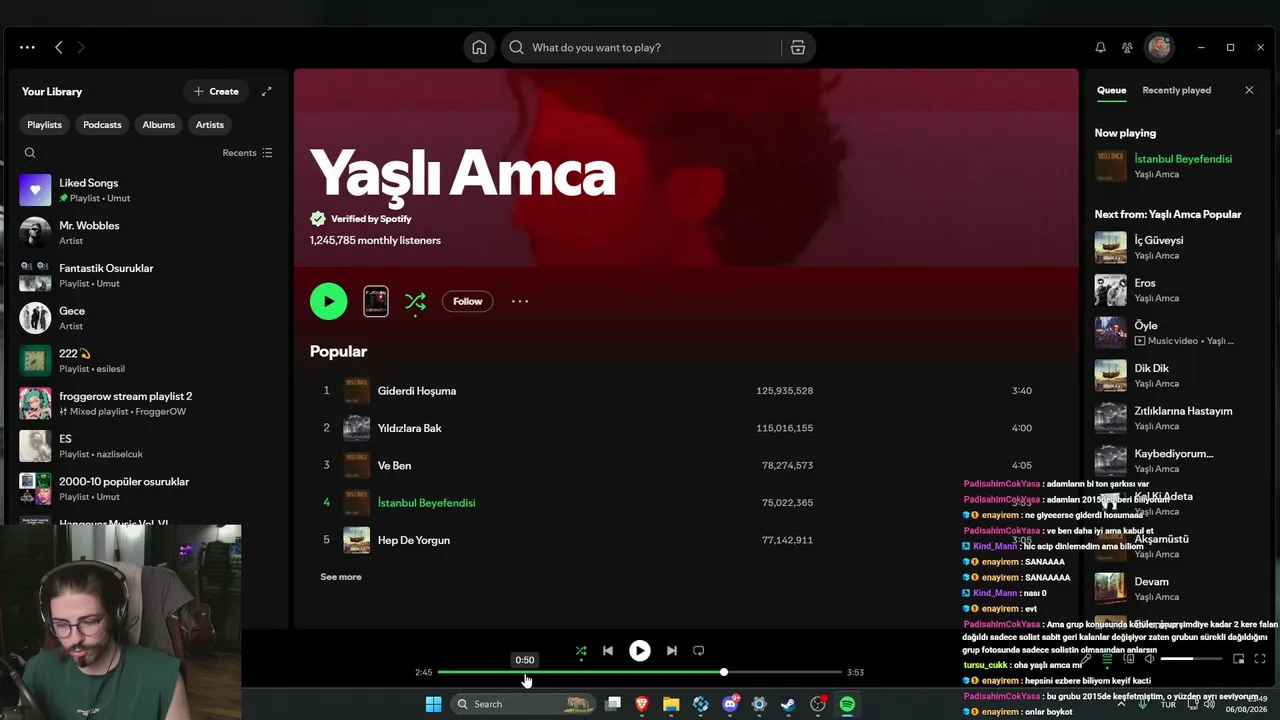Open Brave browser from the taskbar
The height and width of the screenshot is (720, 1280).
tap(642, 704)
